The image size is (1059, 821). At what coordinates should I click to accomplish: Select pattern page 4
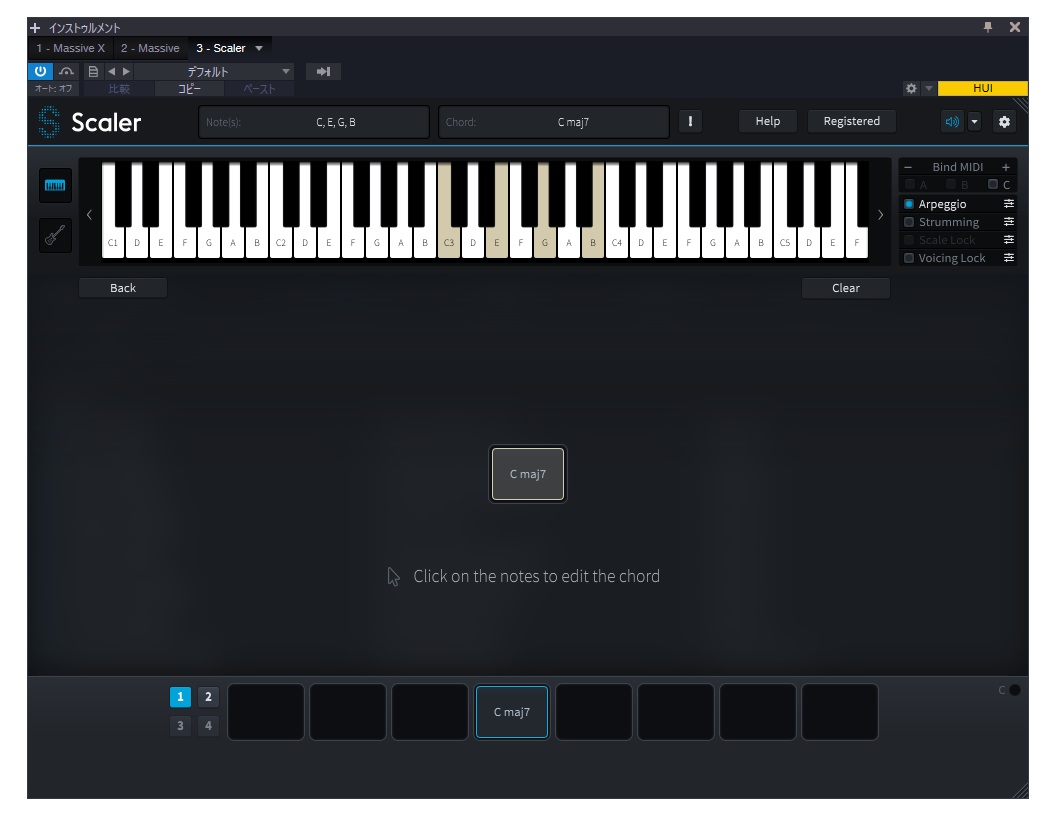208,726
